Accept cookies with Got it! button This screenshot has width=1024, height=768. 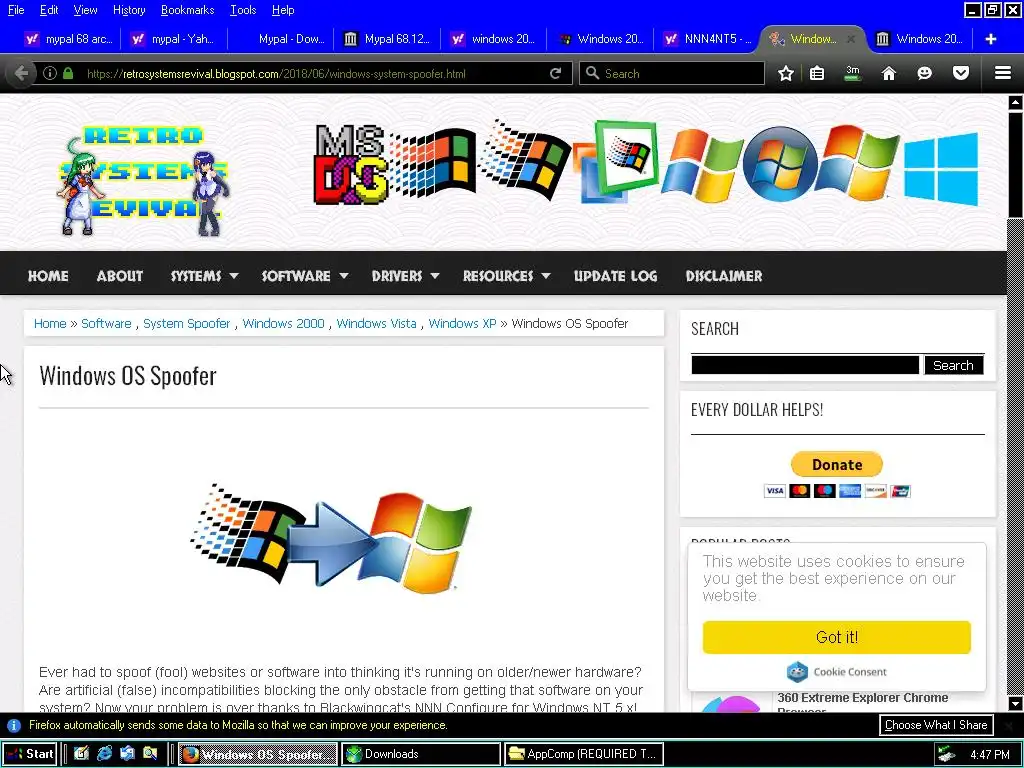point(837,637)
